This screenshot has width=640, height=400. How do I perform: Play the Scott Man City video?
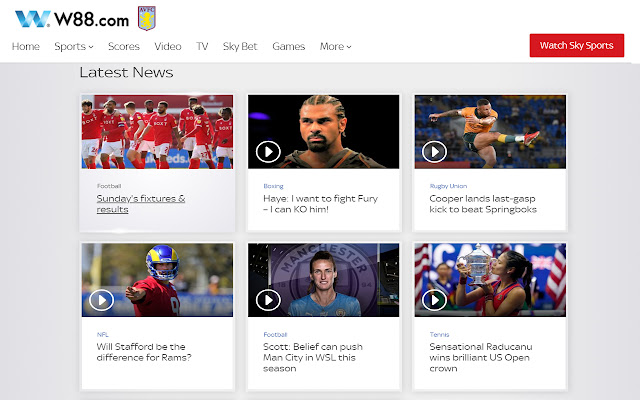268,300
